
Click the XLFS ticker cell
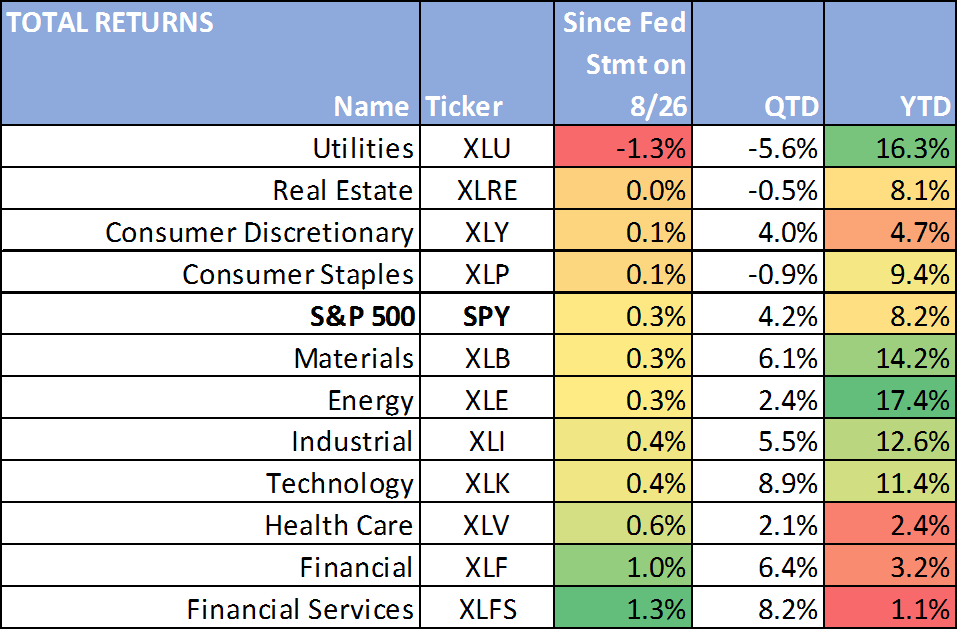click(x=487, y=608)
